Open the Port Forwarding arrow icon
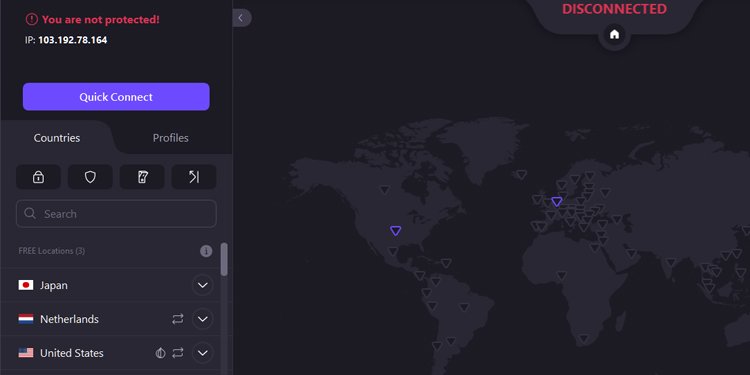 tap(194, 177)
